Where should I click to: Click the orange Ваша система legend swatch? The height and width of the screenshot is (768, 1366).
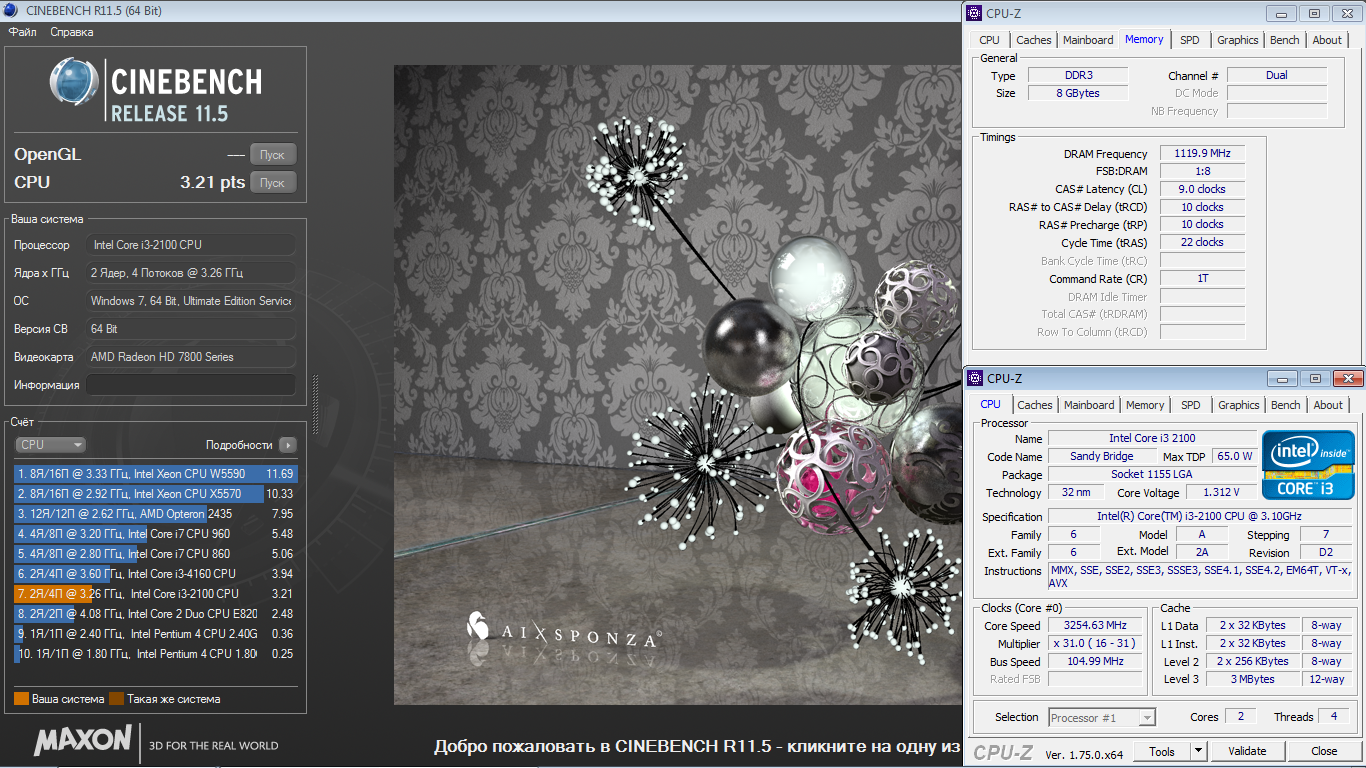tap(21, 699)
